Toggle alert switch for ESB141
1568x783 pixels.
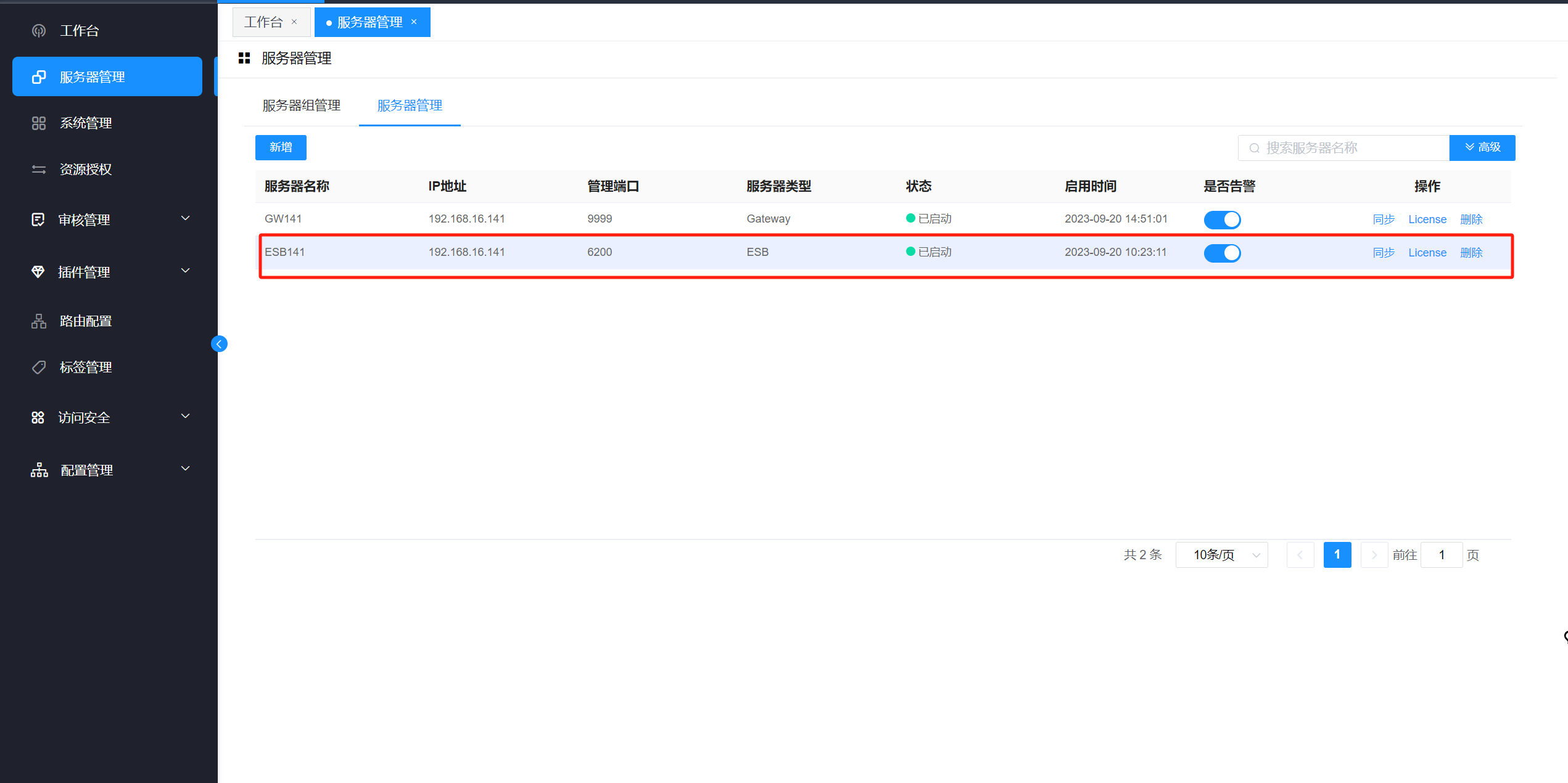point(1221,253)
